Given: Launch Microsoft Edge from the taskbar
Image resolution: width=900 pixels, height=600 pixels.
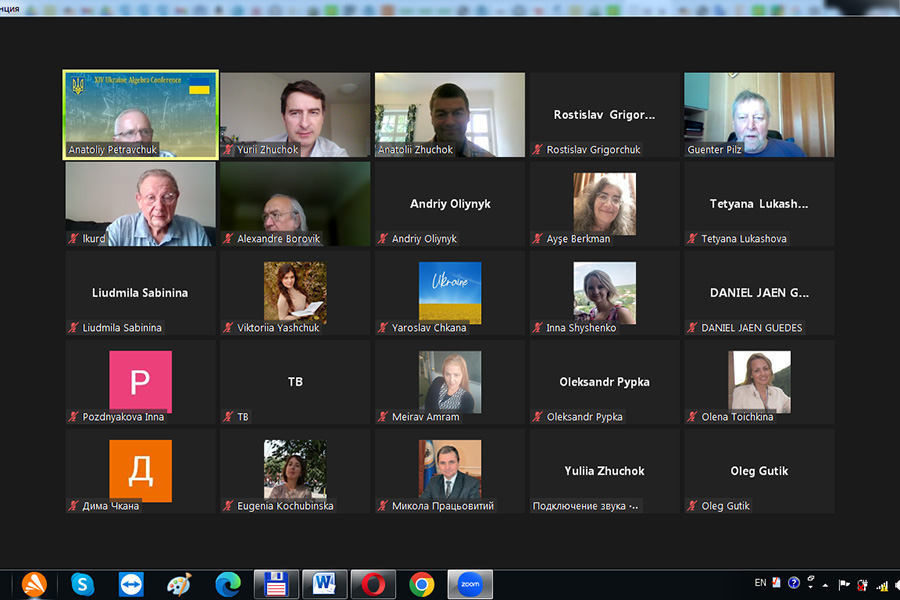Looking at the screenshot, I should coord(228,584).
